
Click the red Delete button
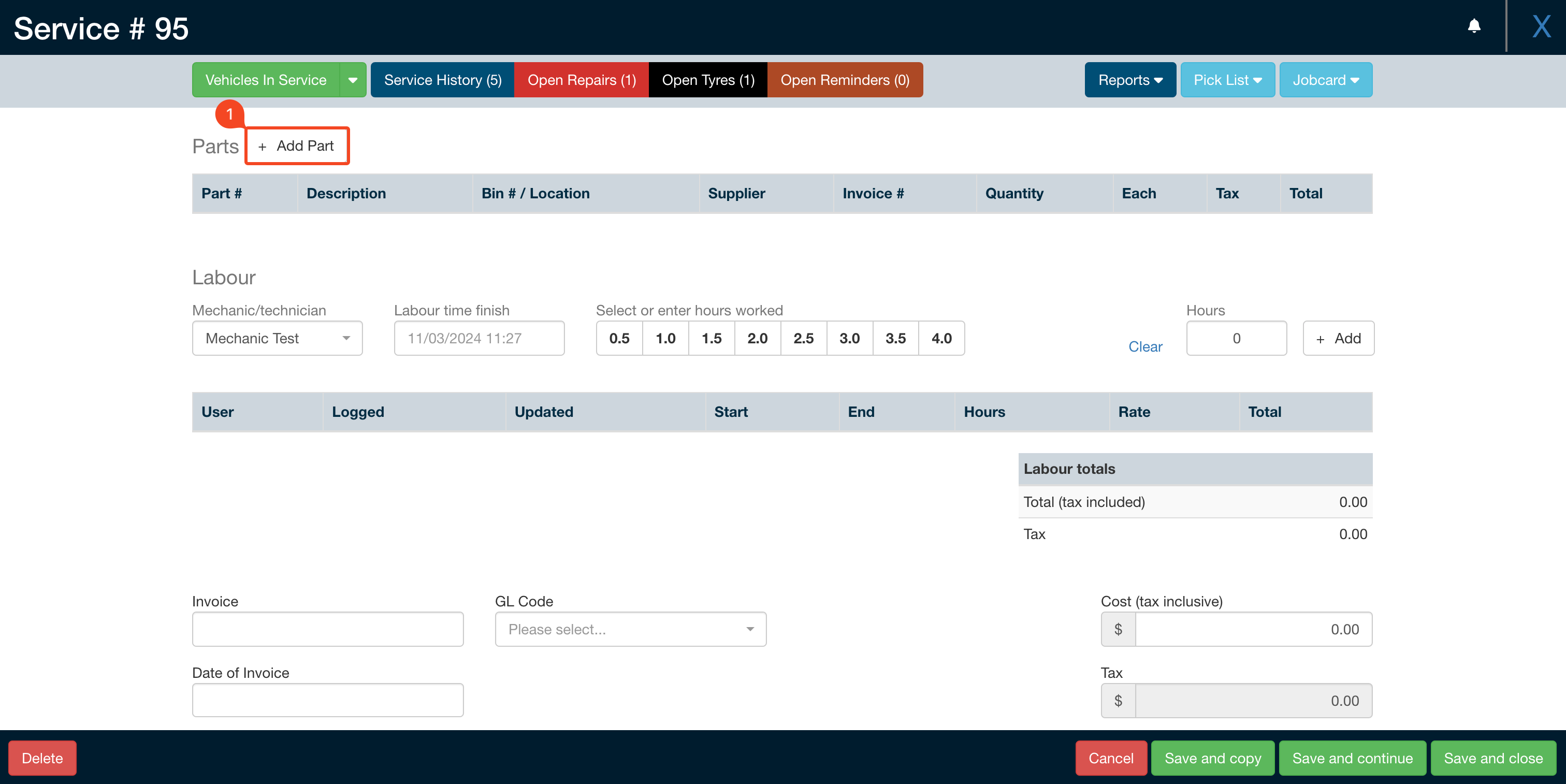(42, 758)
